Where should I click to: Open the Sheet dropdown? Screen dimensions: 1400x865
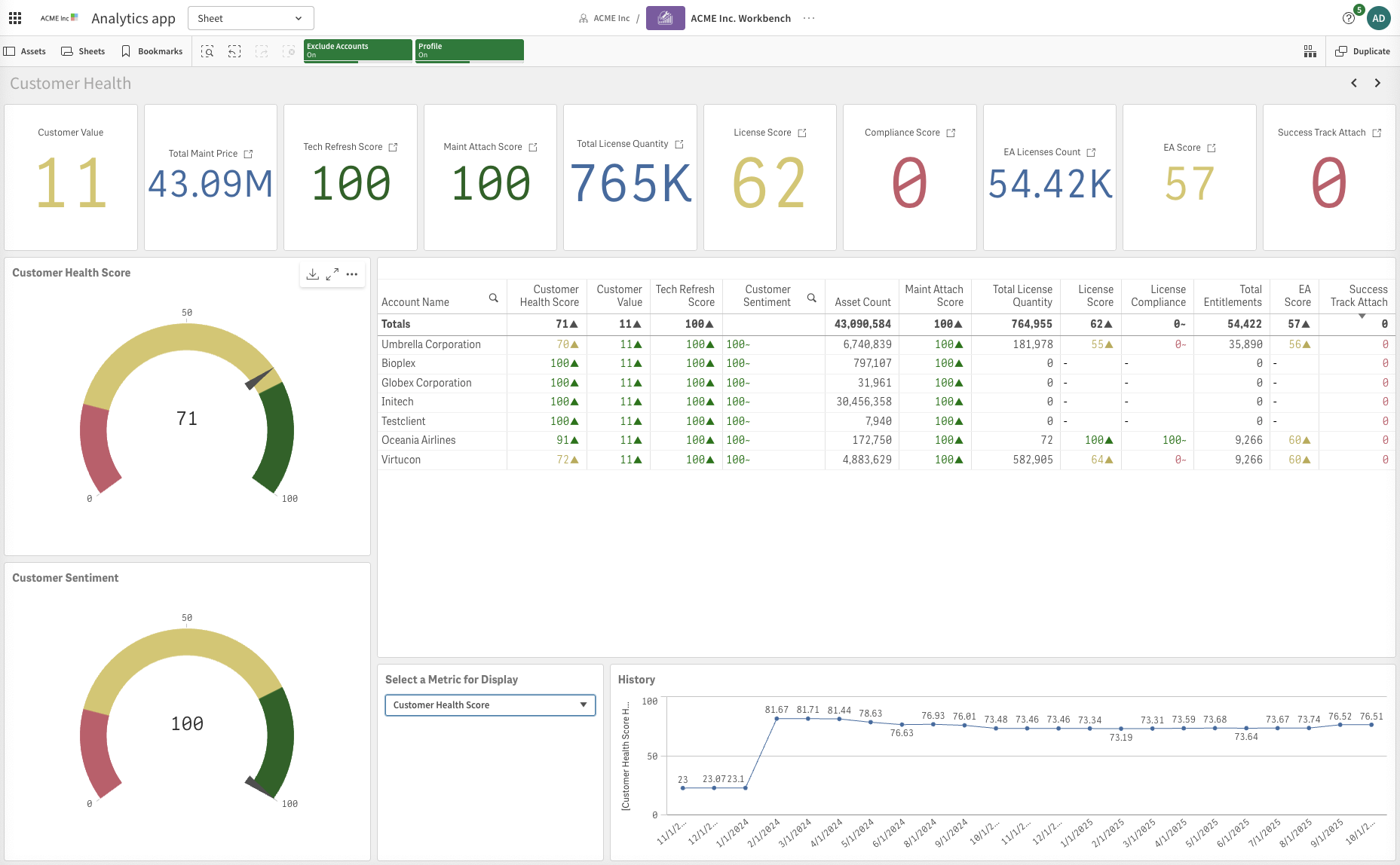pyautogui.click(x=250, y=18)
